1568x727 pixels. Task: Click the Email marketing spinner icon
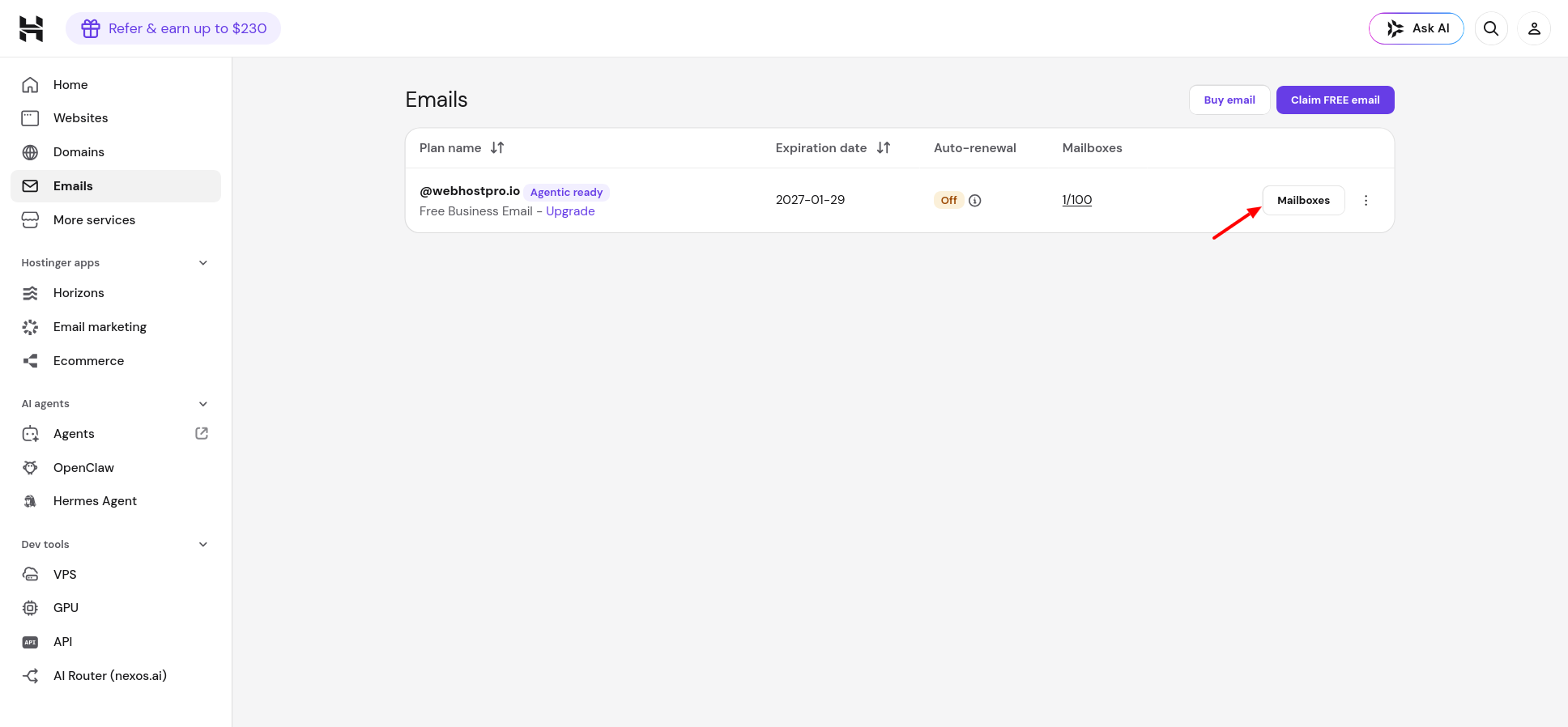point(30,327)
